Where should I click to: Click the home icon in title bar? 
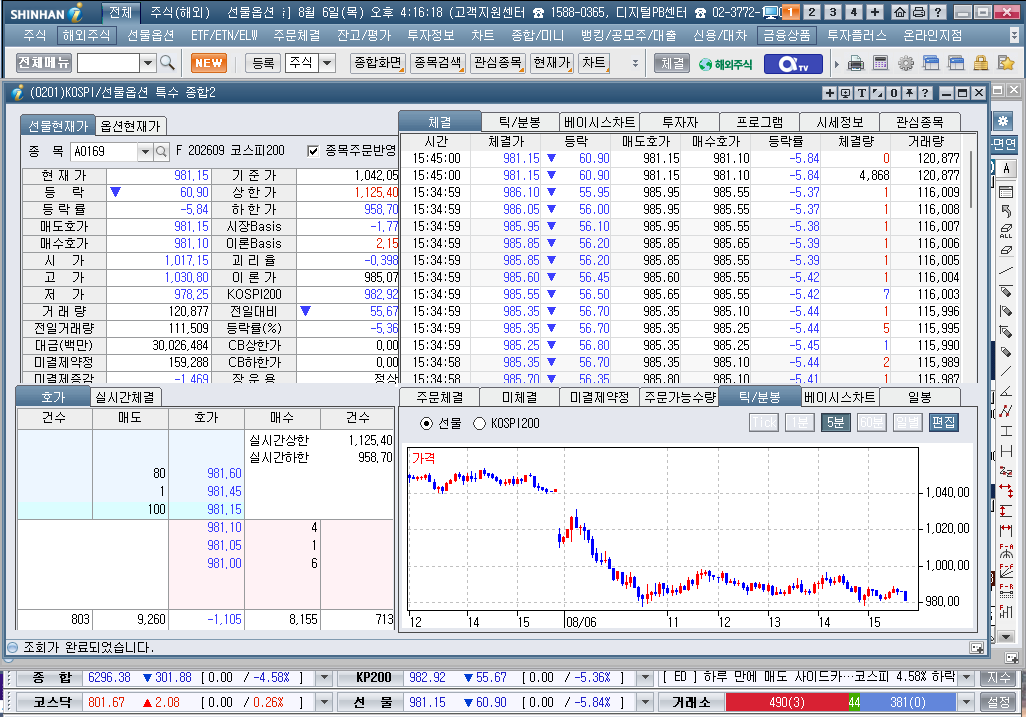[x=900, y=12]
